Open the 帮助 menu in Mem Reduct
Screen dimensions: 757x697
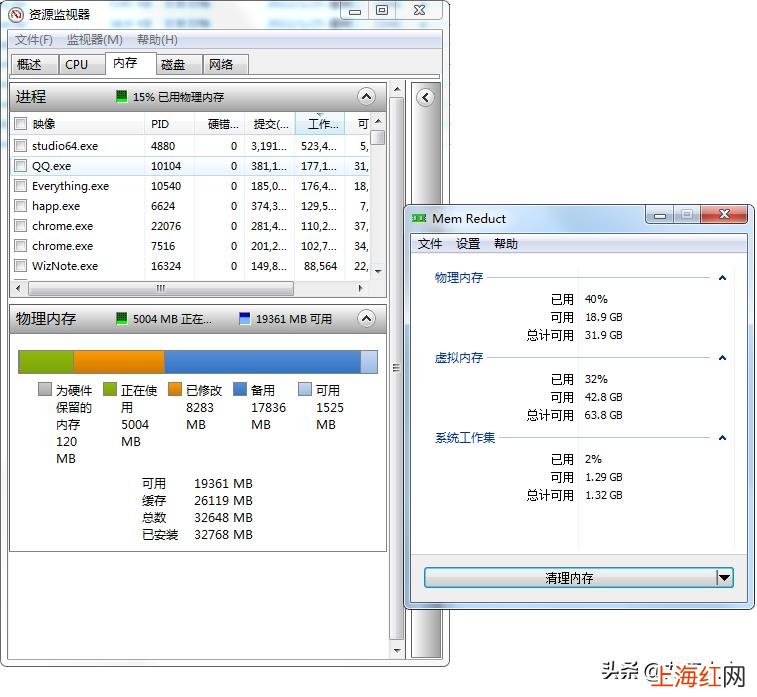(505, 243)
